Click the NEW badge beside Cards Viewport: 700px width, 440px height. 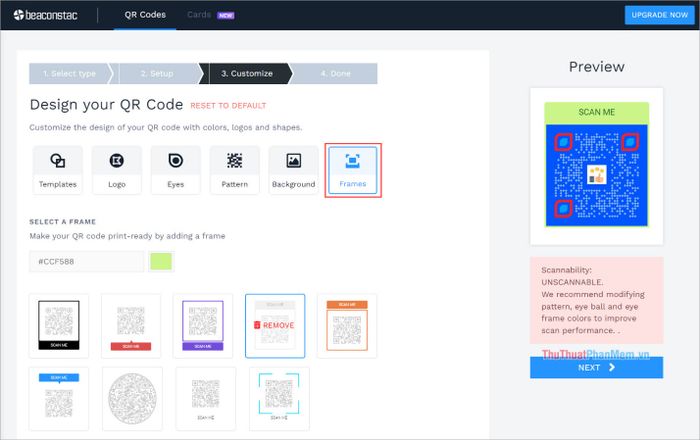[x=225, y=15]
